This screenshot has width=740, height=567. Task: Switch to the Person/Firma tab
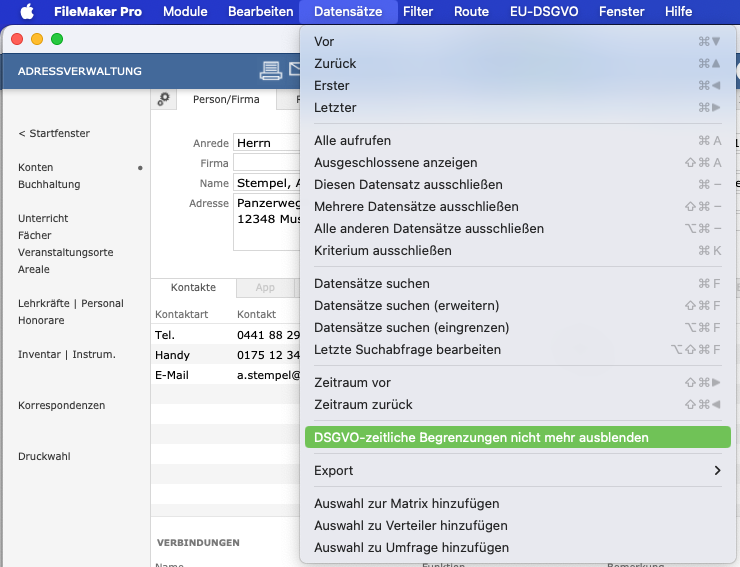click(226, 100)
